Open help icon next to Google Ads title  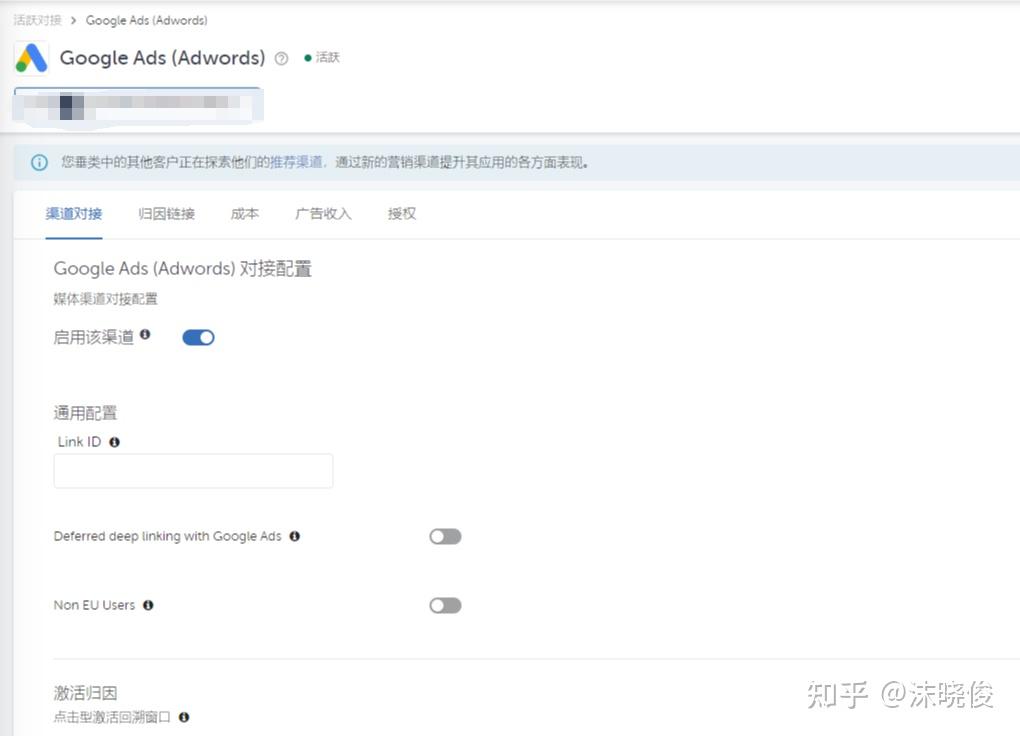[281, 59]
